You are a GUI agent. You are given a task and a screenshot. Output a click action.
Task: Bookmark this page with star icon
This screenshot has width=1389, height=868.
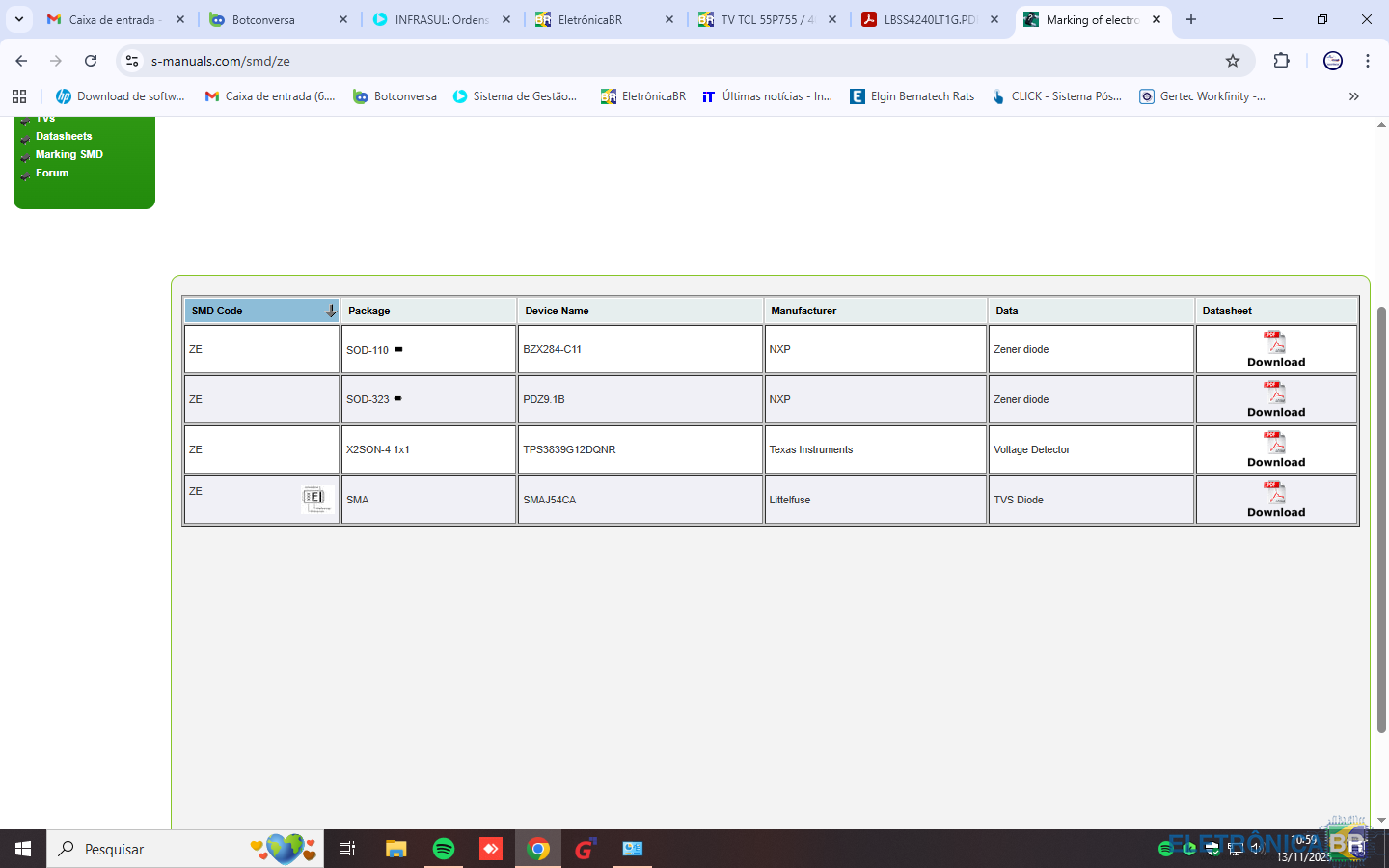[1232, 61]
